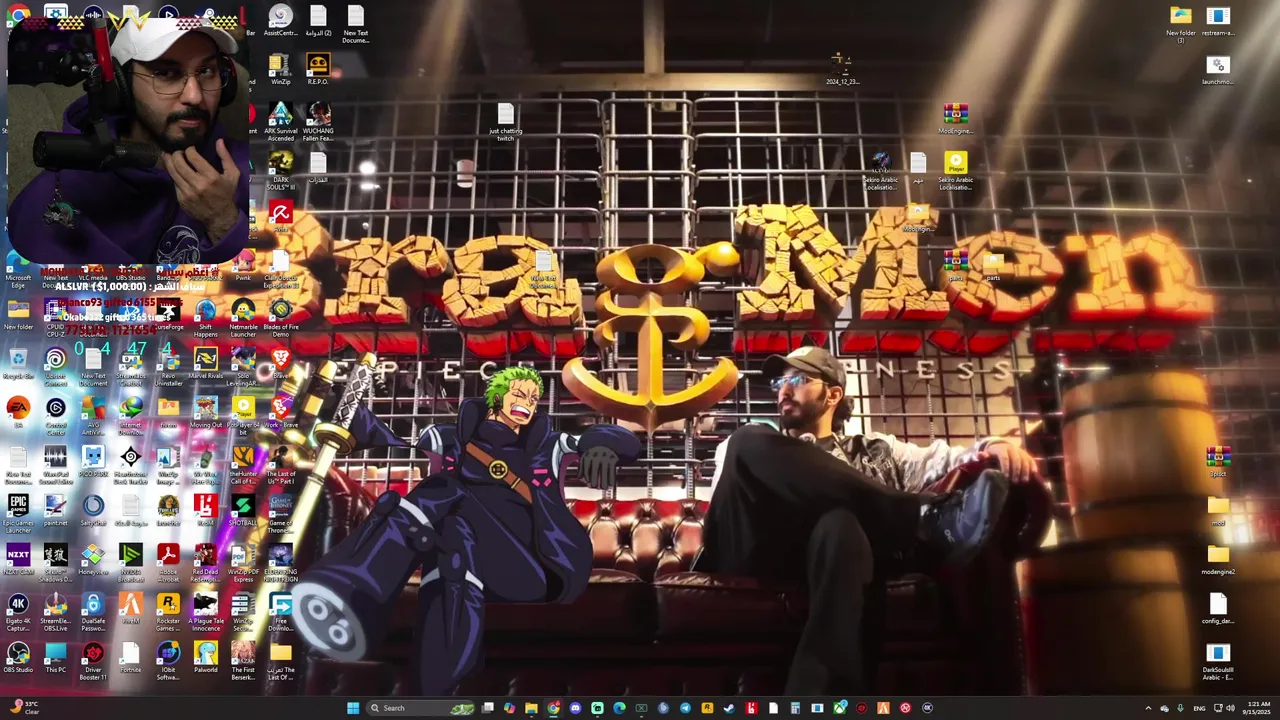Open Telegram from the taskbar
Screen dimensions: 1280x720
tap(685, 708)
